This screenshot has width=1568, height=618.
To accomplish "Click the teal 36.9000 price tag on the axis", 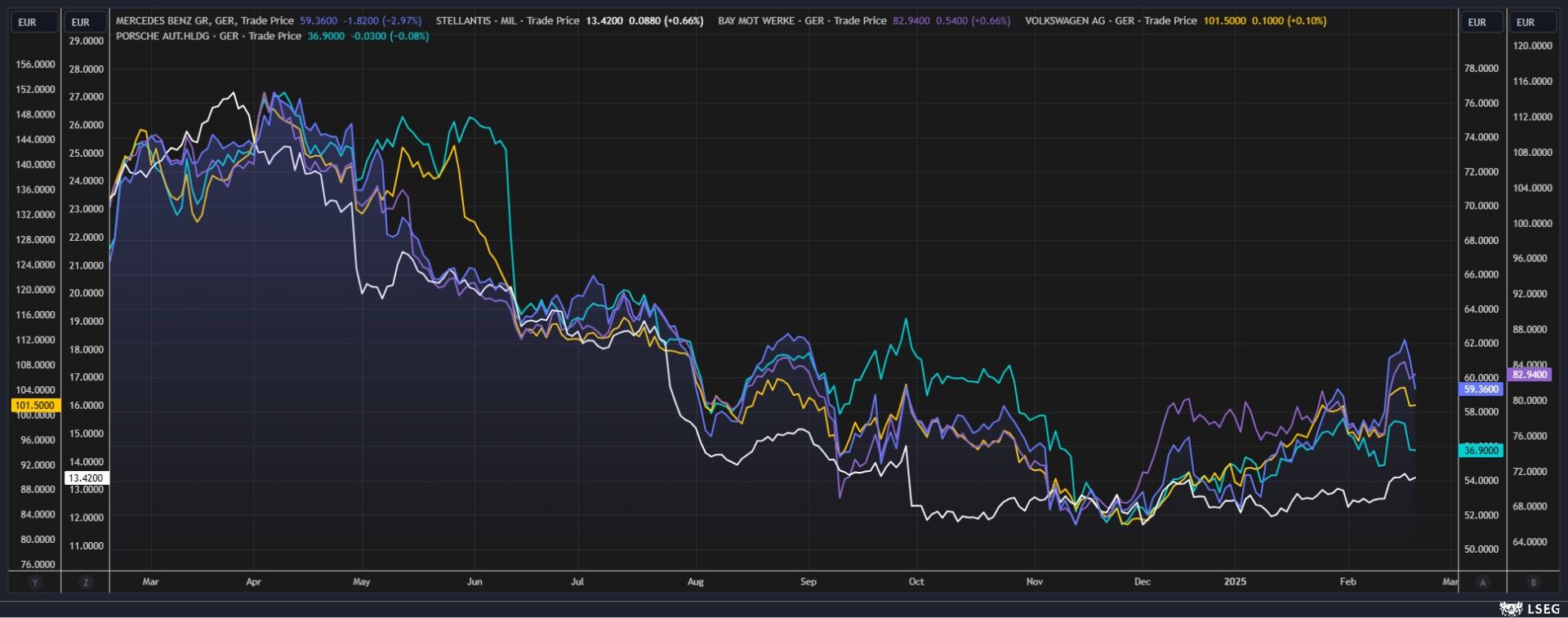I will click(1481, 451).
